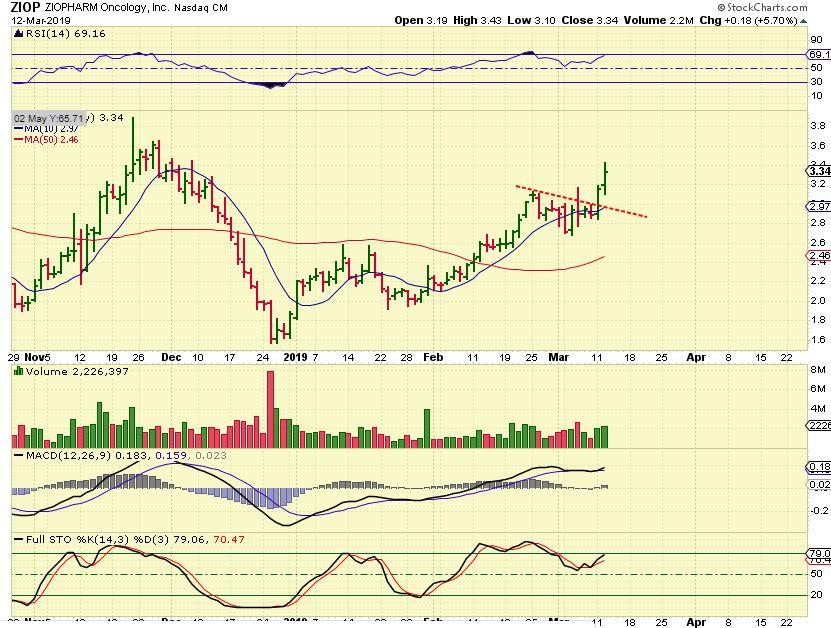Click the 3.34 current price tag on right axis
This screenshot has height=628, width=831.
817,170
